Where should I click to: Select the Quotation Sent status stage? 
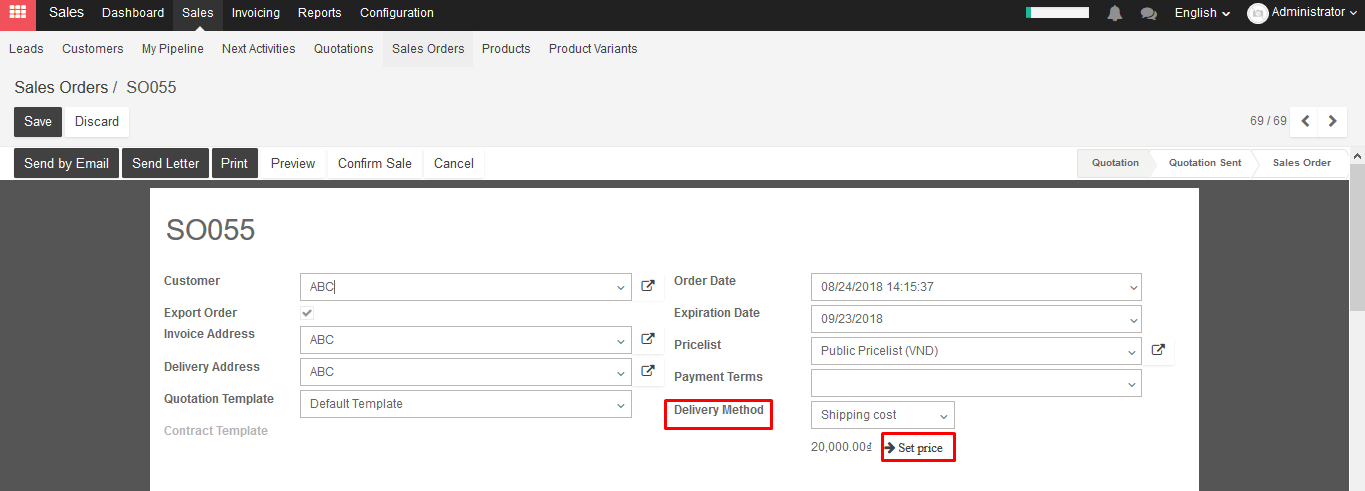(x=1204, y=163)
